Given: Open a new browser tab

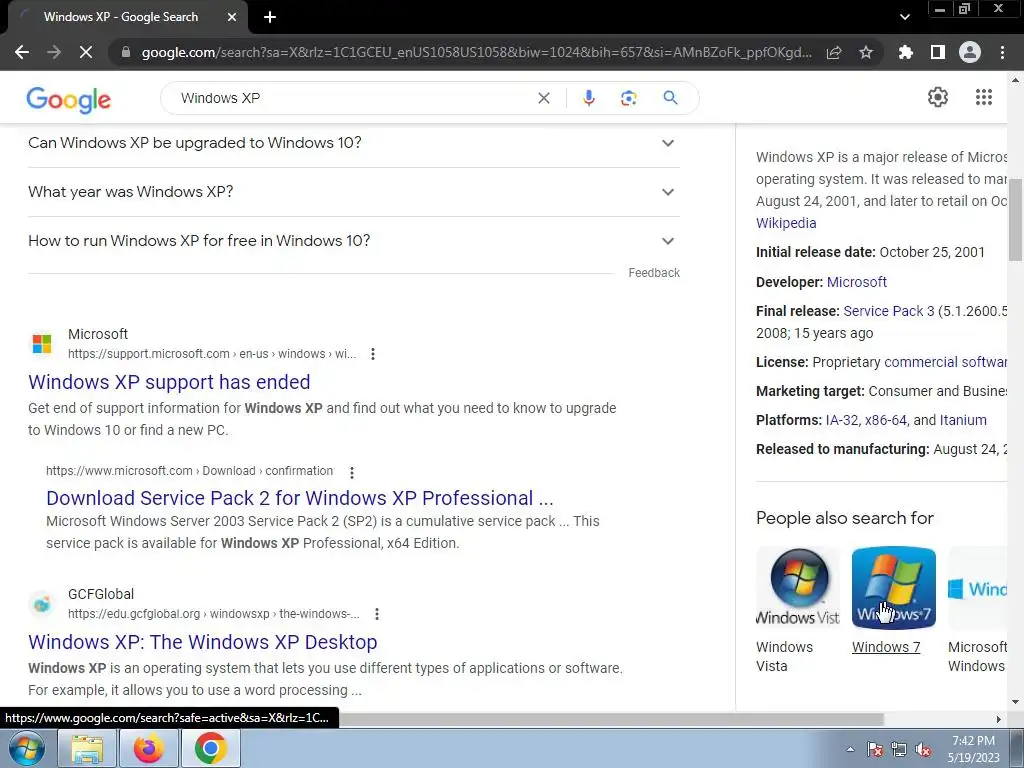Looking at the screenshot, I should pyautogui.click(x=270, y=17).
